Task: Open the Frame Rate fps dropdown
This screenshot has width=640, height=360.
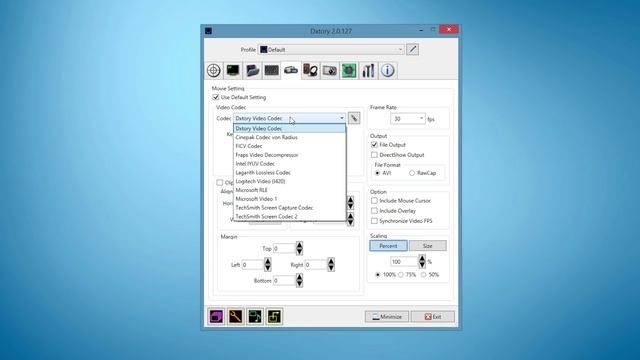Action: click(408, 118)
